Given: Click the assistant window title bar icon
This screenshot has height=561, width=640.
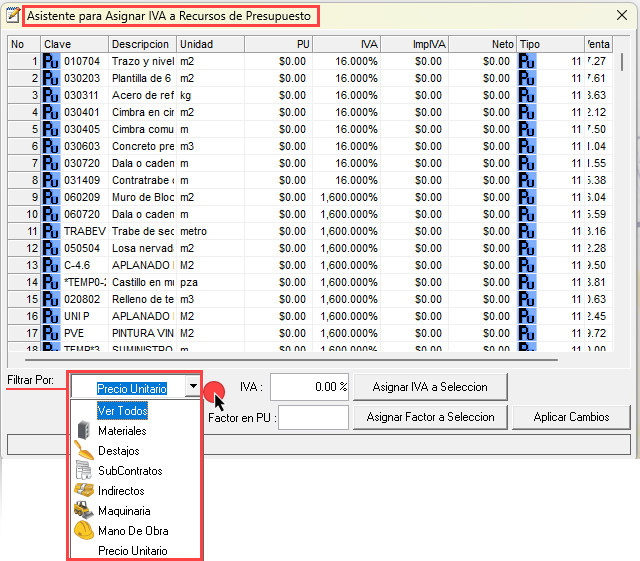Looking at the screenshot, I should pyautogui.click(x=14, y=17).
